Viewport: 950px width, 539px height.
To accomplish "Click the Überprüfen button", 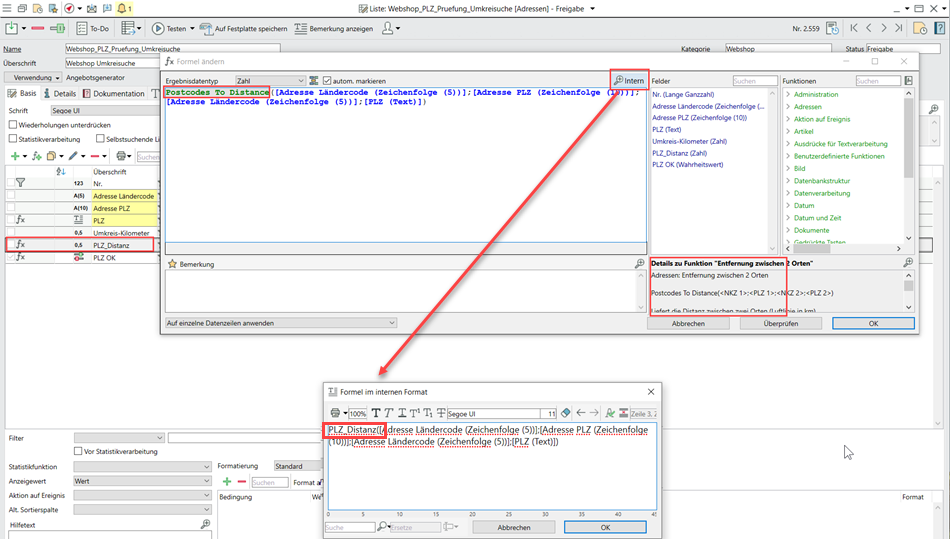I will 780,324.
